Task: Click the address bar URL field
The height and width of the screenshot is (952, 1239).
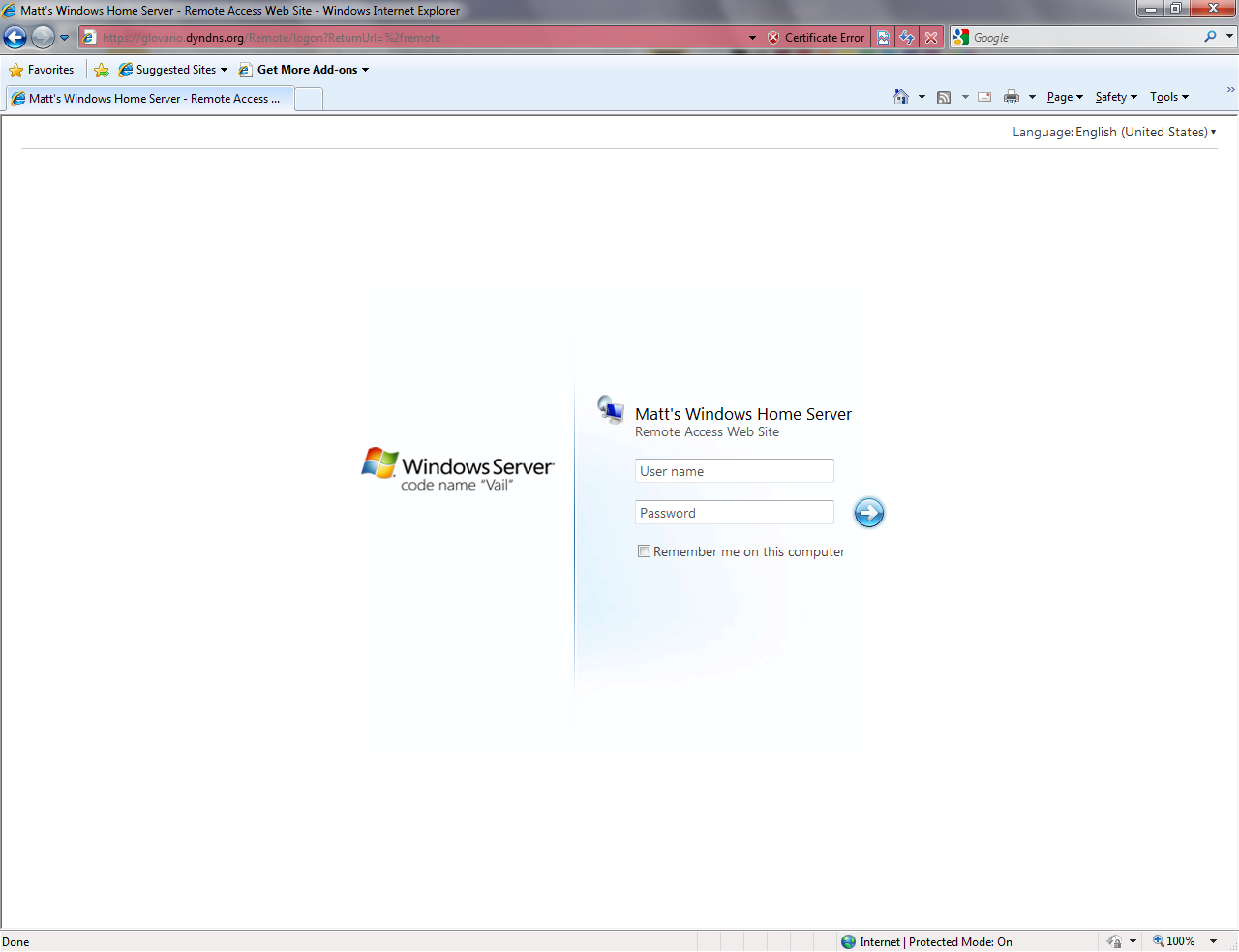Action: click(x=423, y=38)
